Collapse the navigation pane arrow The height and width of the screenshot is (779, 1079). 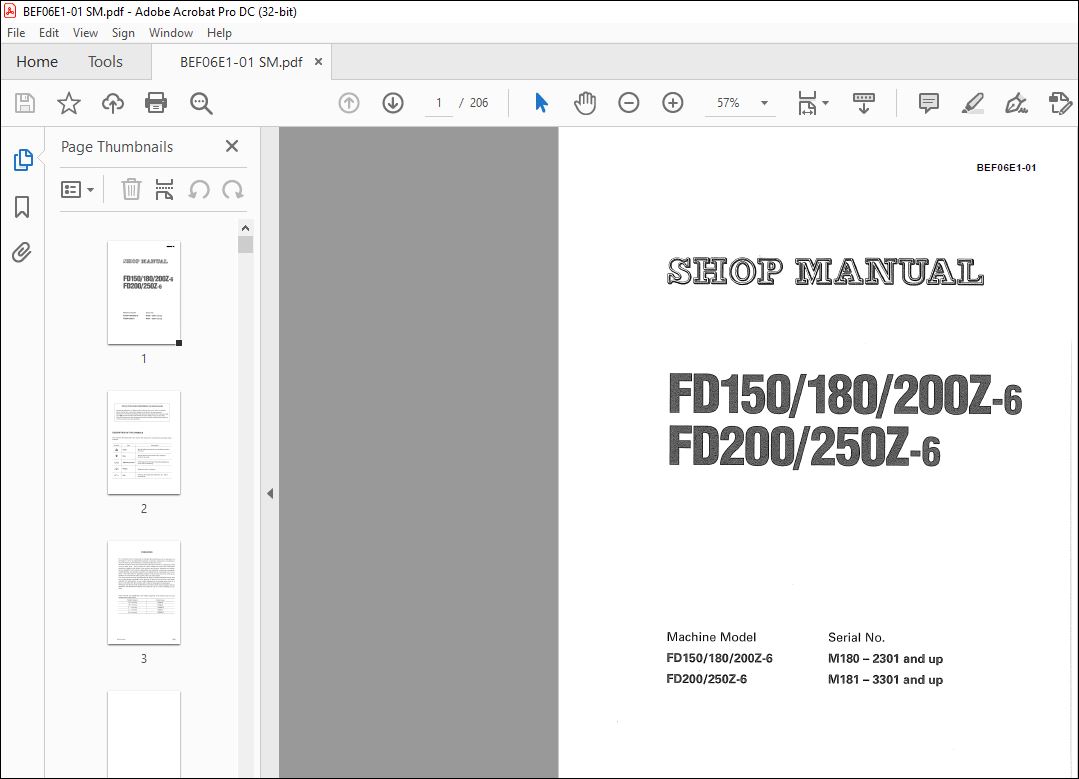(270, 493)
